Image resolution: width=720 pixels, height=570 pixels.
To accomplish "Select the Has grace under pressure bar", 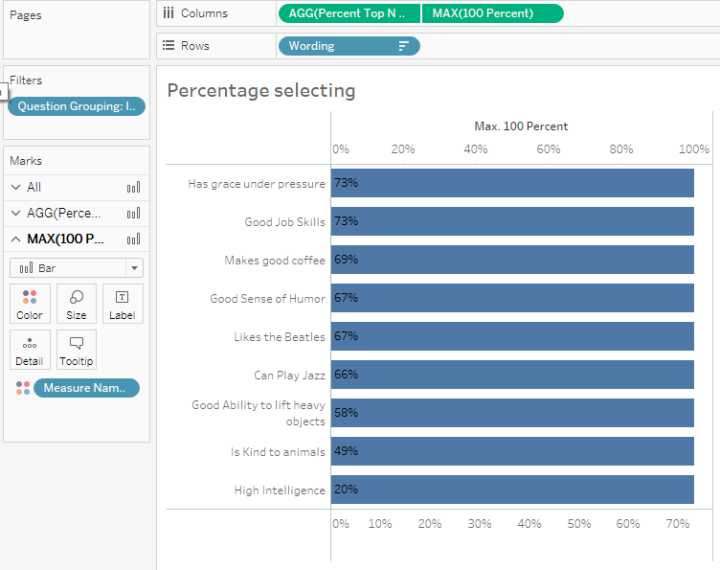I will pyautogui.click(x=512, y=183).
